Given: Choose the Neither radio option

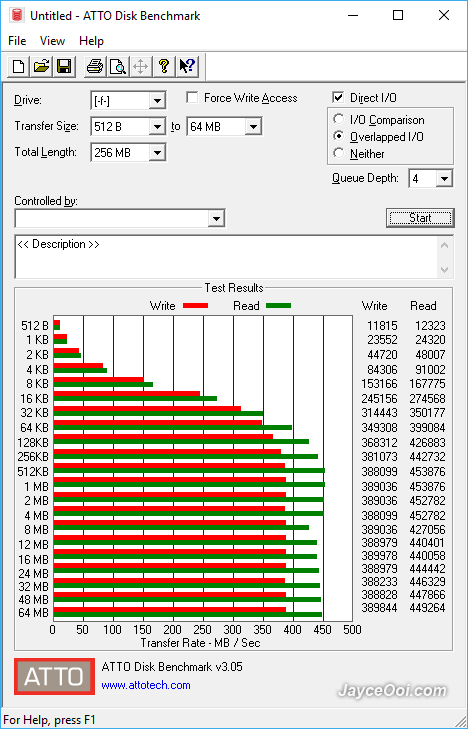Looking at the screenshot, I should tap(339, 153).
